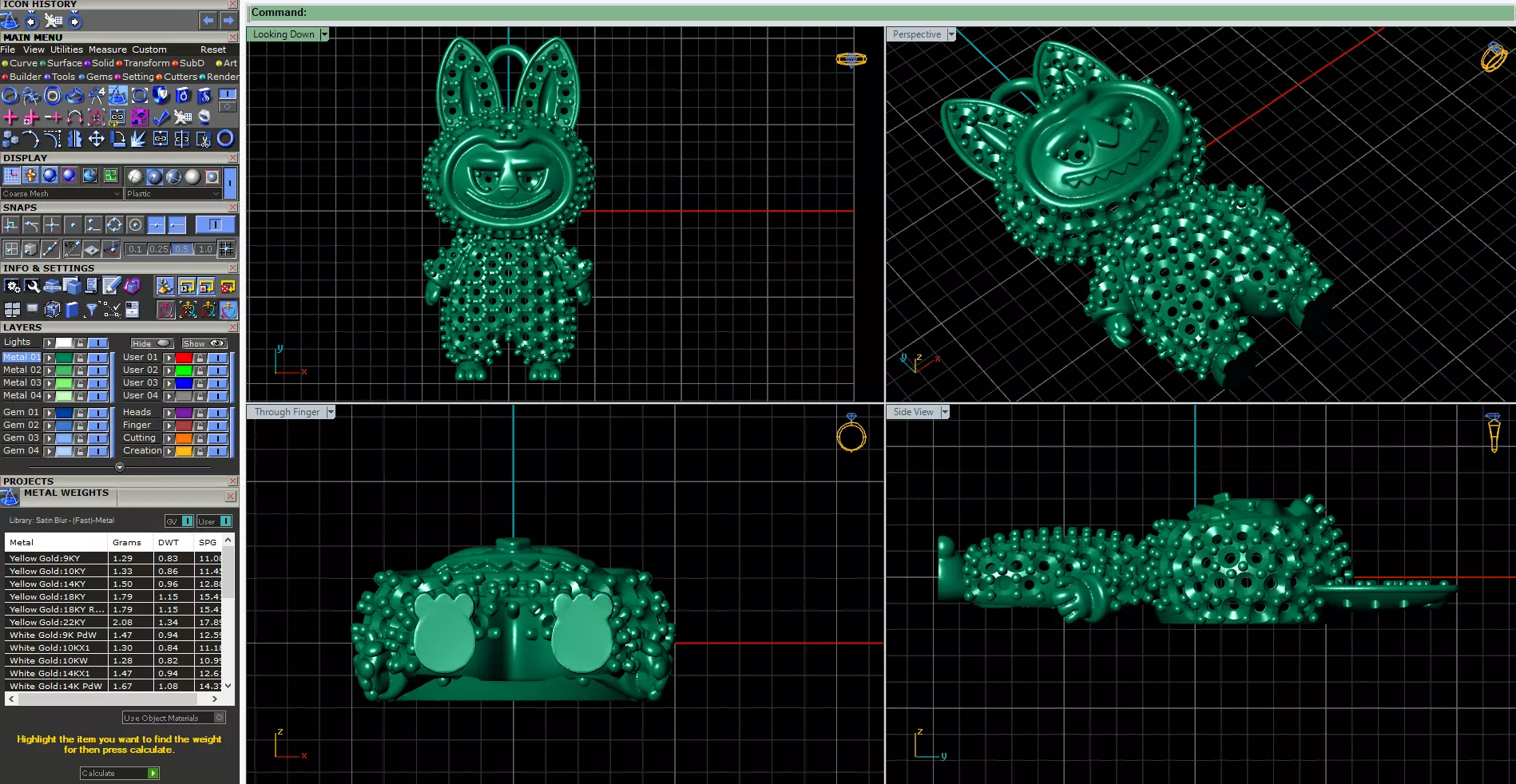Open the Coarse Mesh dropdown
1516x784 pixels.
62,194
